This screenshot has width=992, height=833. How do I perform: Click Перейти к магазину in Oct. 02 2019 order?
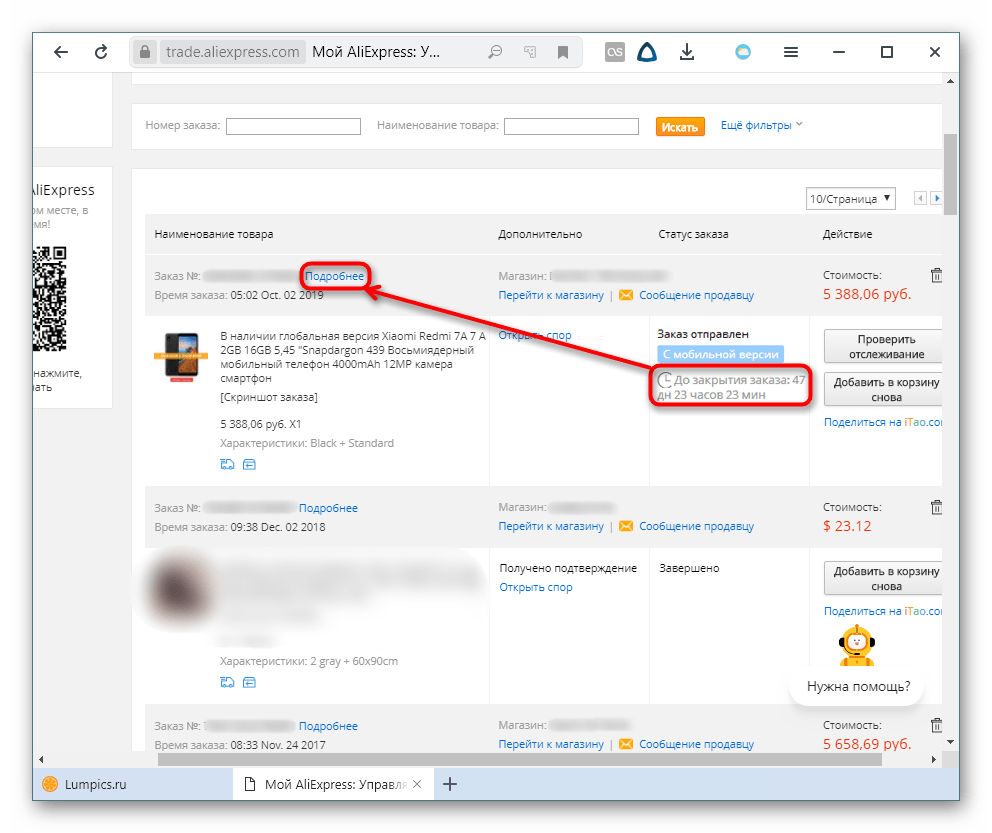pos(551,295)
